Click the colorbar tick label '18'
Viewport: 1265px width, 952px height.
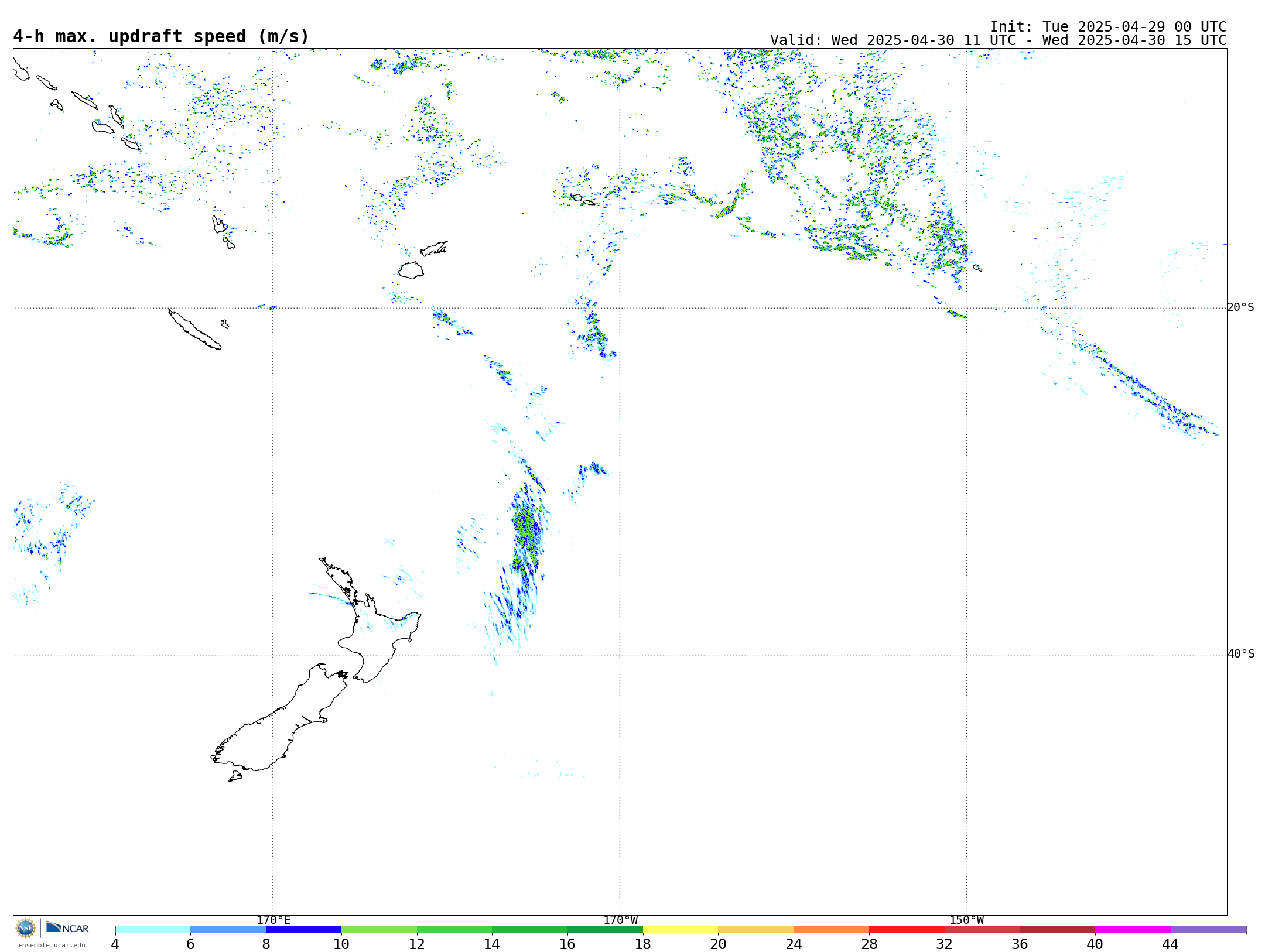pos(643,944)
